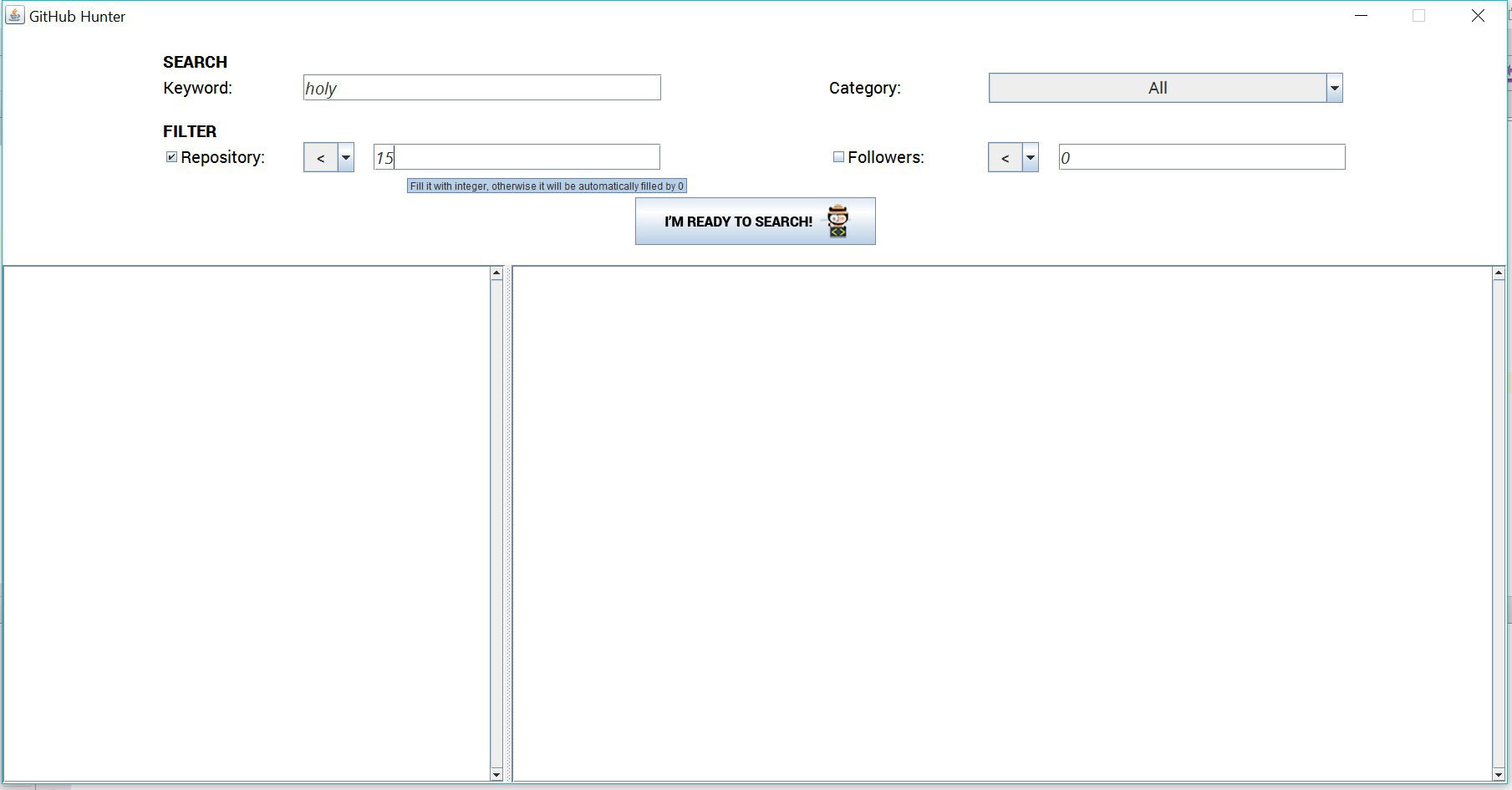Enable the Followers filter checkbox
1512x790 pixels.
pyautogui.click(x=838, y=157)
